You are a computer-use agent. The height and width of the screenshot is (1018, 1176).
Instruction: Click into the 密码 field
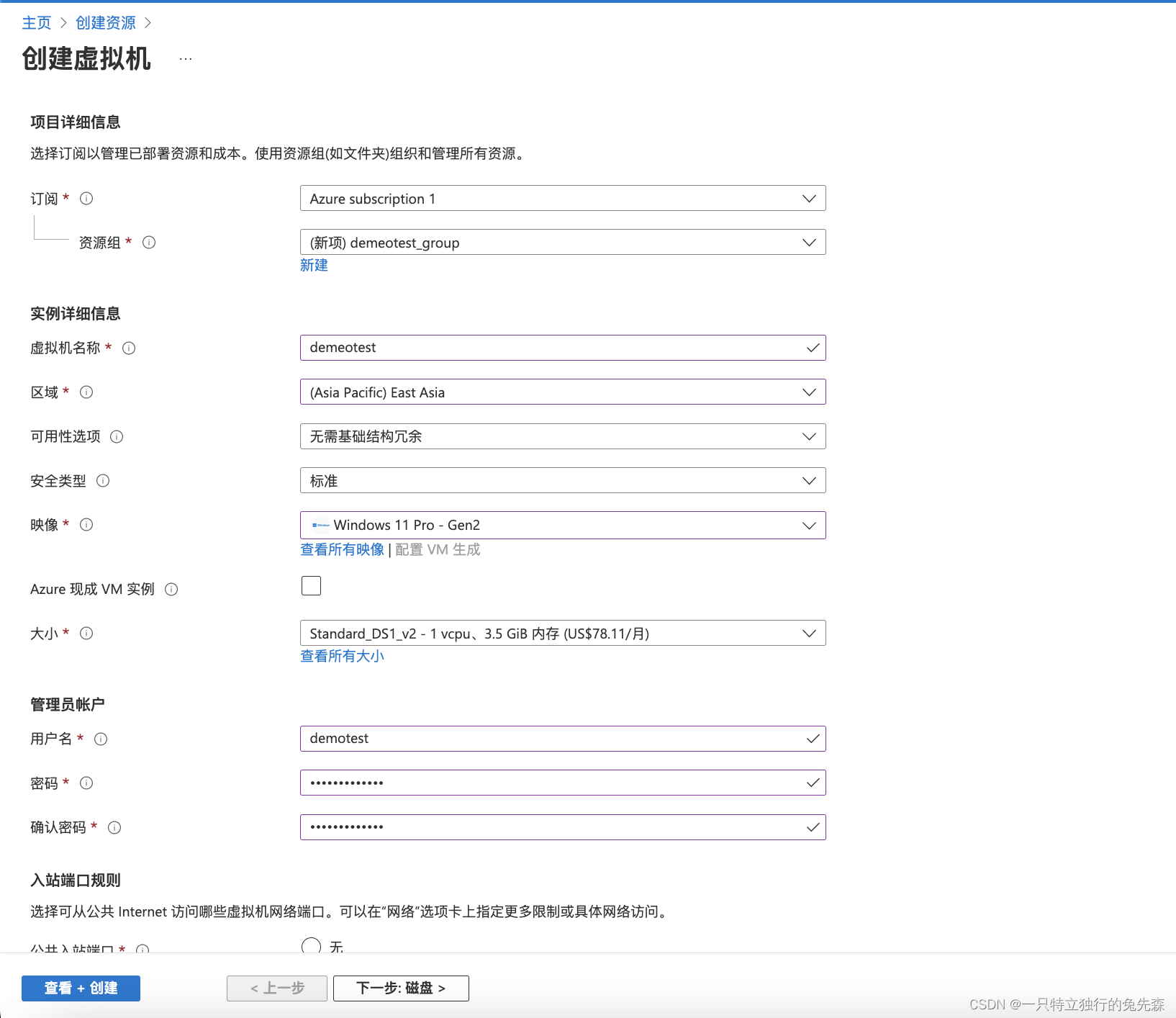click(x=563, y=783)
